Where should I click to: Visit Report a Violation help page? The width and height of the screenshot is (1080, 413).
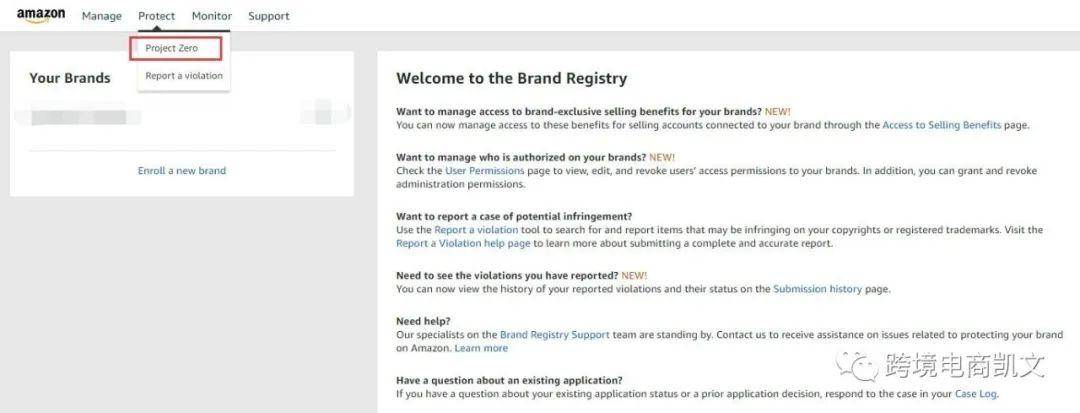click(462, 243)
